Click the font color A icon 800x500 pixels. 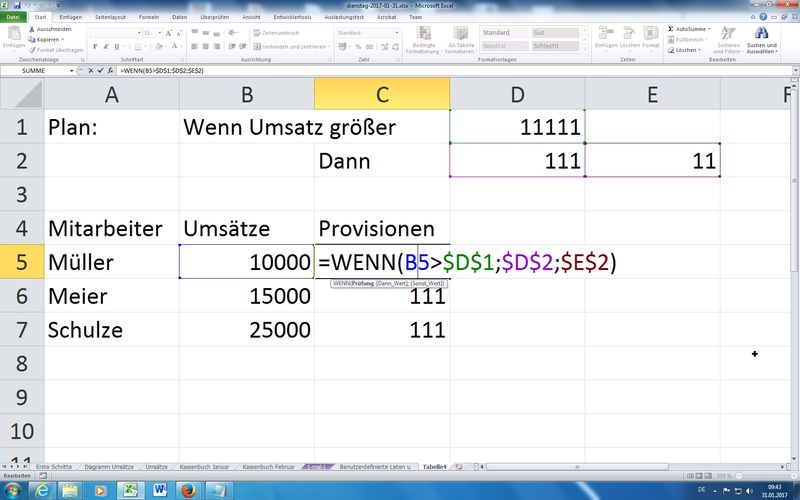(174, 47)
